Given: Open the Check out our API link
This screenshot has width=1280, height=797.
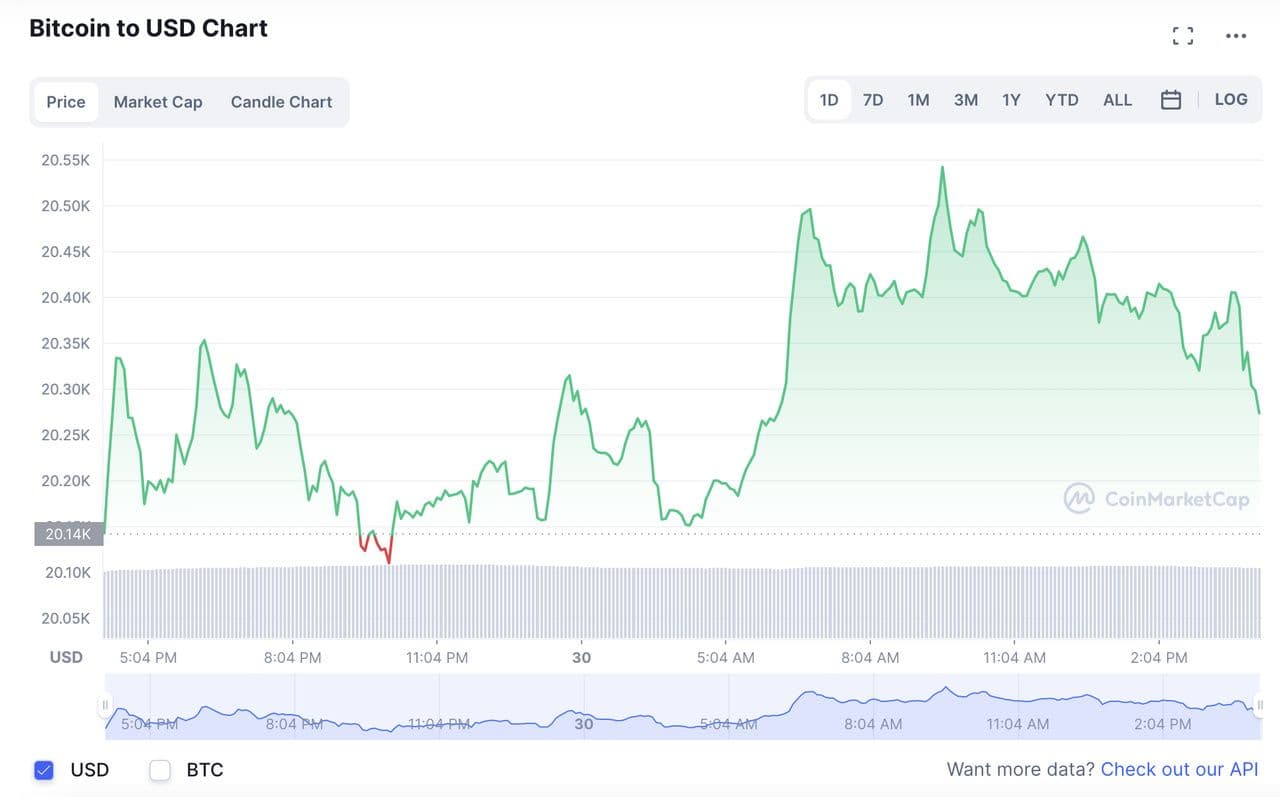Looking at the screenshot, I should tap(1179, 770).
